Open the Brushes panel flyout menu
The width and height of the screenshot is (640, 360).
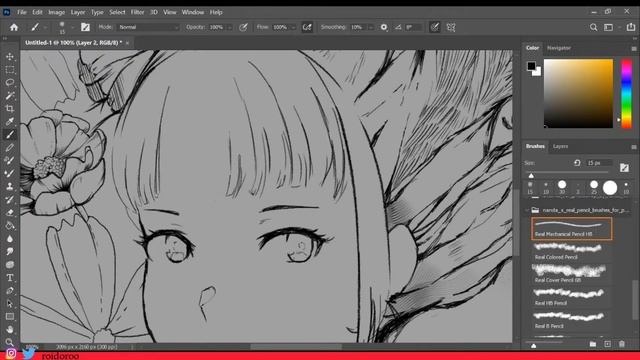click(x=633, y=147)
